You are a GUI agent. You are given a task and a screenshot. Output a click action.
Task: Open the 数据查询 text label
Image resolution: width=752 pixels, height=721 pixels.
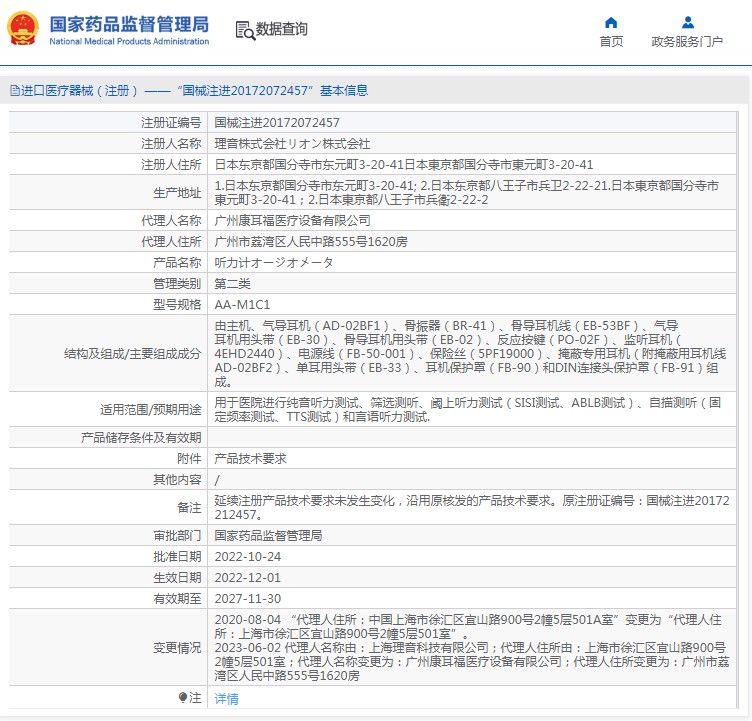pyautogui.click(x=282, y=30)
